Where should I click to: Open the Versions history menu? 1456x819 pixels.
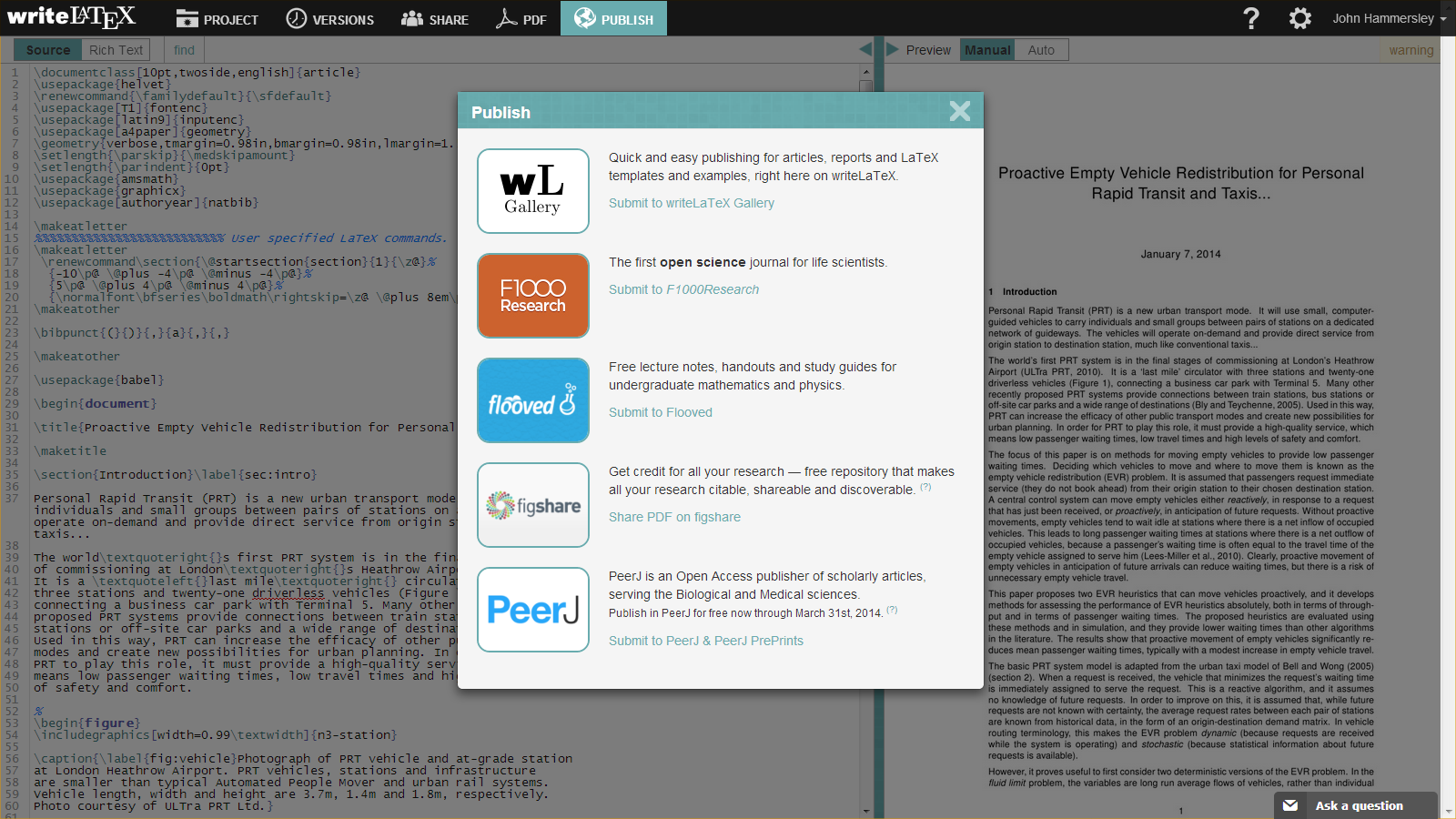(329, 19)
